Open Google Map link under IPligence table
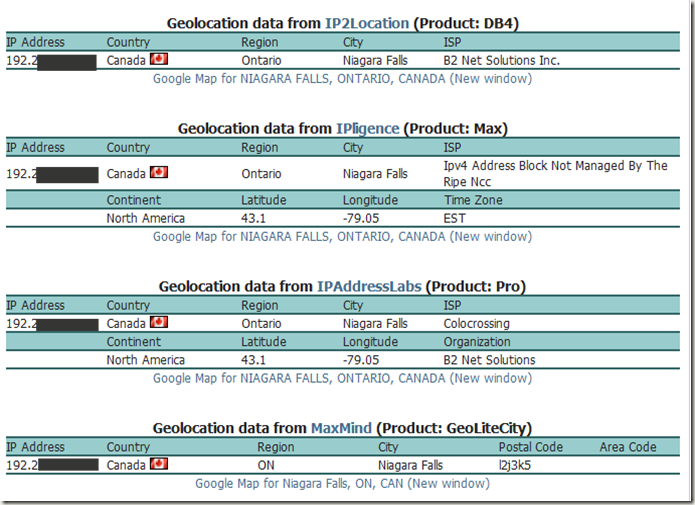The height and width of the screenshot is (505, 695). click(342, 237)
